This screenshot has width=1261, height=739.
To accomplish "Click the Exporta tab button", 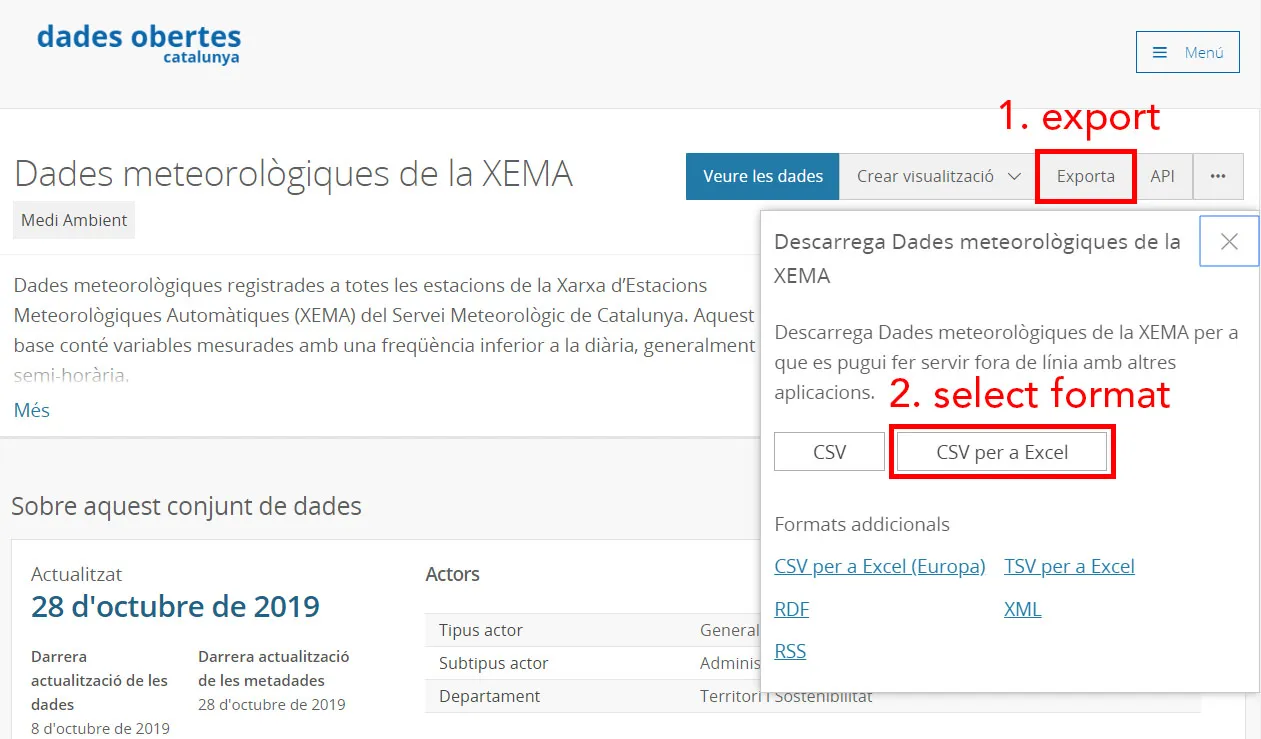I will click(1085, 176).
